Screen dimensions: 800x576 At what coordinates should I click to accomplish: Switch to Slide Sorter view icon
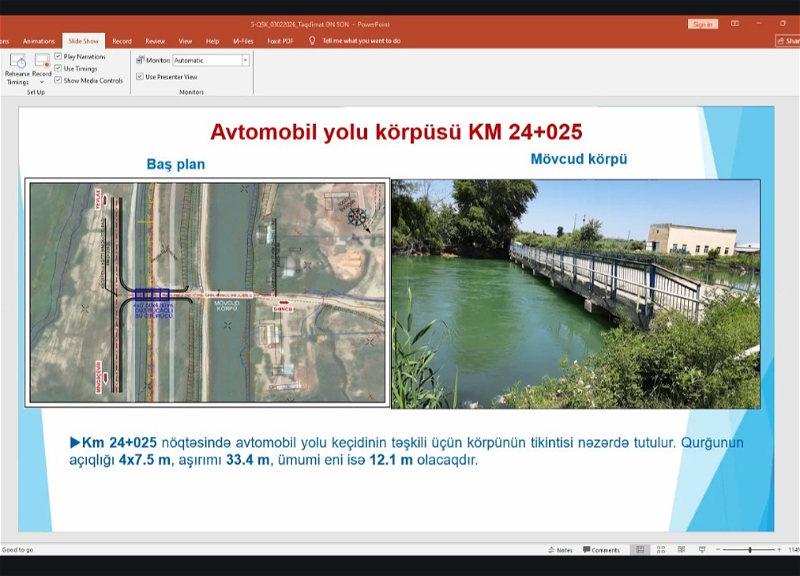click(x=661, y=550)
